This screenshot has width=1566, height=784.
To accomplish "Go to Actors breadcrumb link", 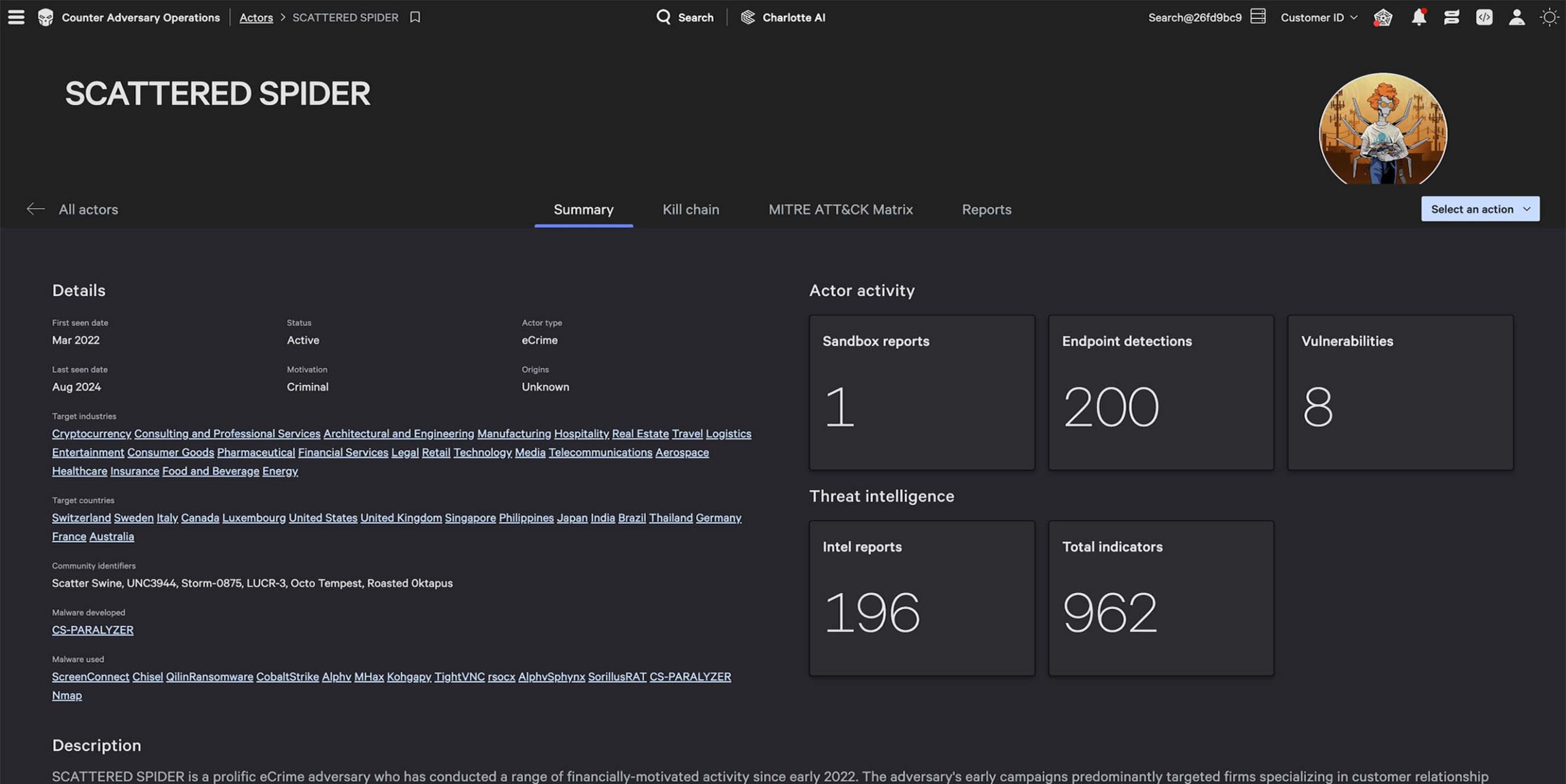I will [256, 17].
